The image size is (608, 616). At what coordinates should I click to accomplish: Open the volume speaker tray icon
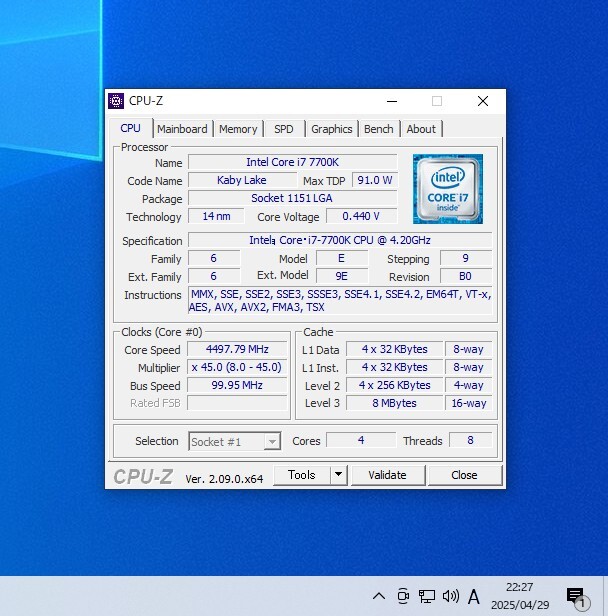tap(451, 596)
